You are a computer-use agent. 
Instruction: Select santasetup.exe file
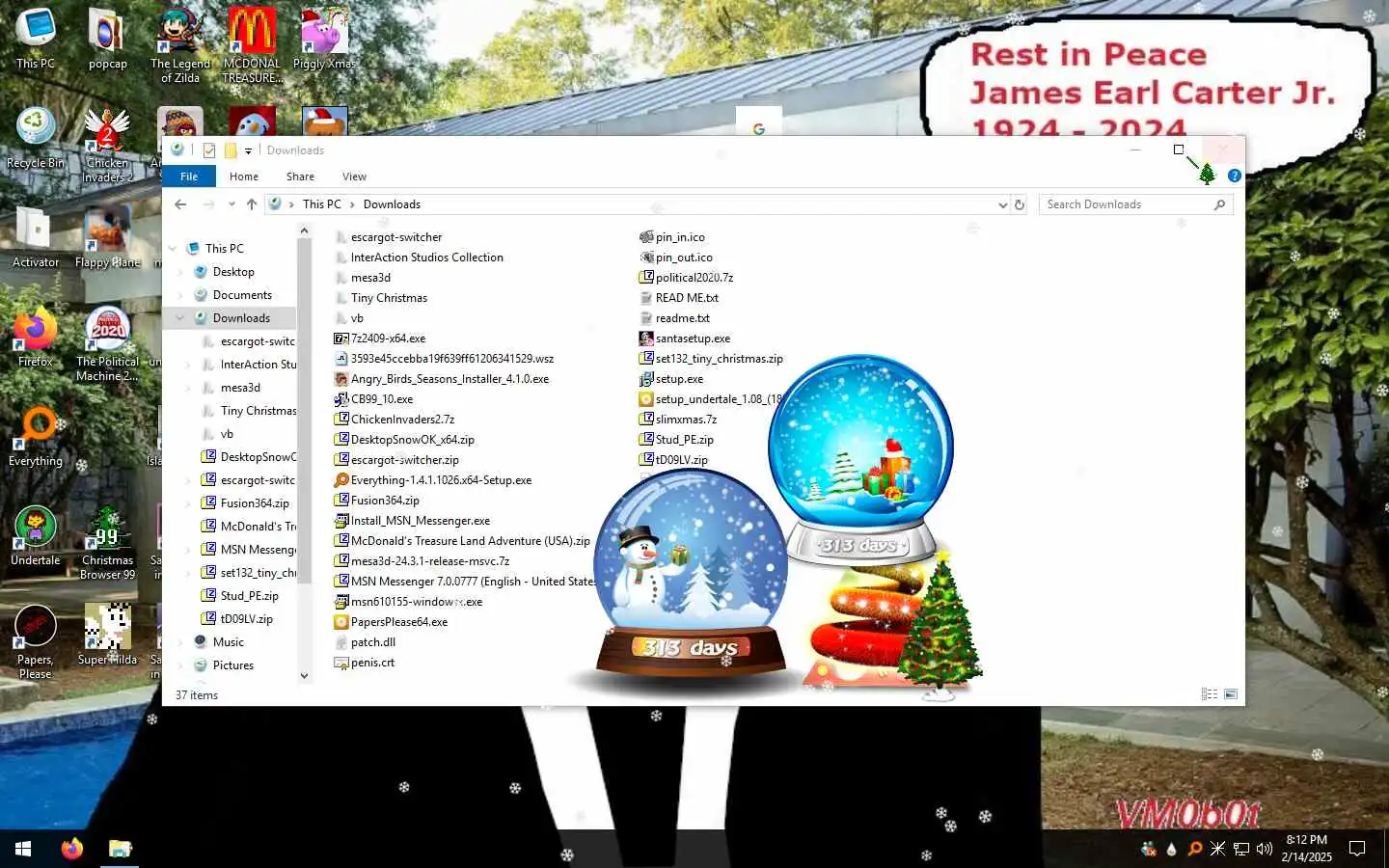(x=685, y=339)
